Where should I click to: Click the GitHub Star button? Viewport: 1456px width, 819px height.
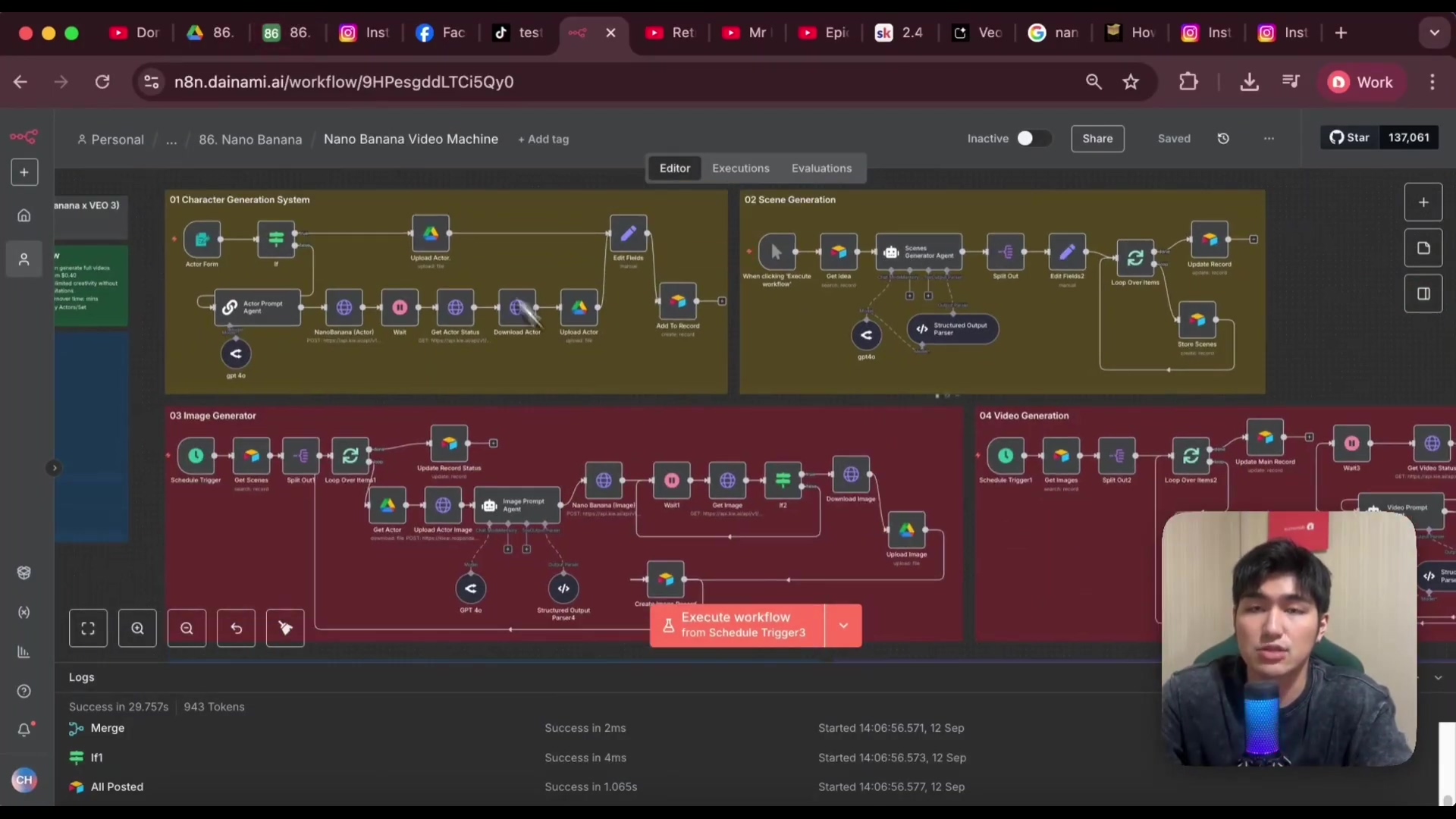click(x=1350, y=137)
